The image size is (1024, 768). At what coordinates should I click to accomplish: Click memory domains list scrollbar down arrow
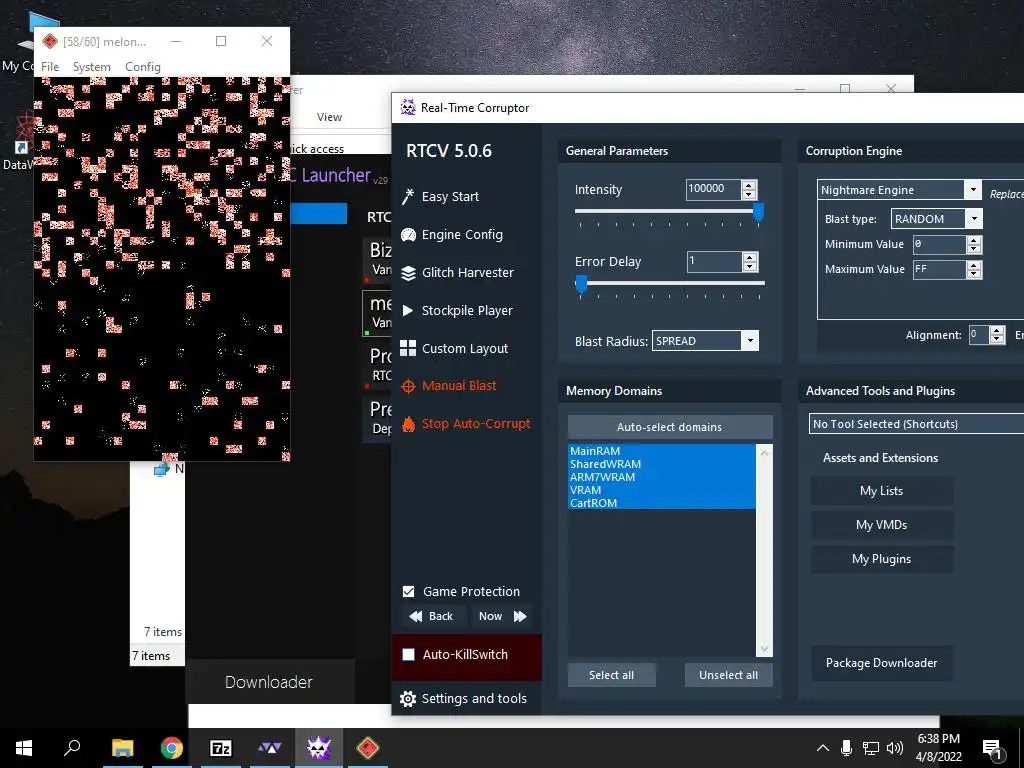765,649
